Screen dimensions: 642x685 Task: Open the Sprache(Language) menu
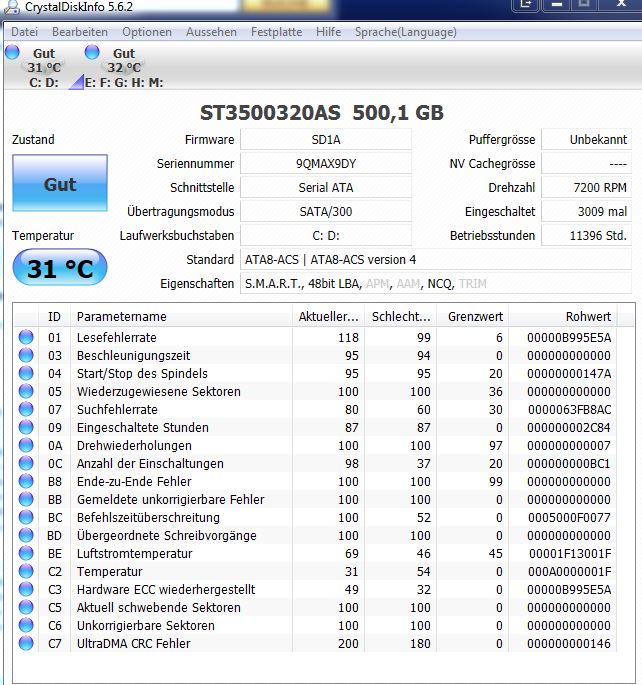(x=406, y=32)
